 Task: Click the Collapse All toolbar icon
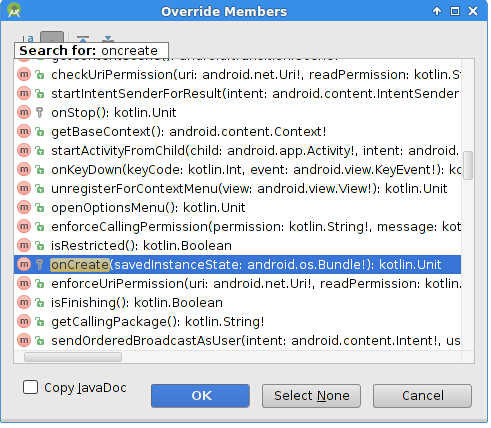[x=107, y=38]
